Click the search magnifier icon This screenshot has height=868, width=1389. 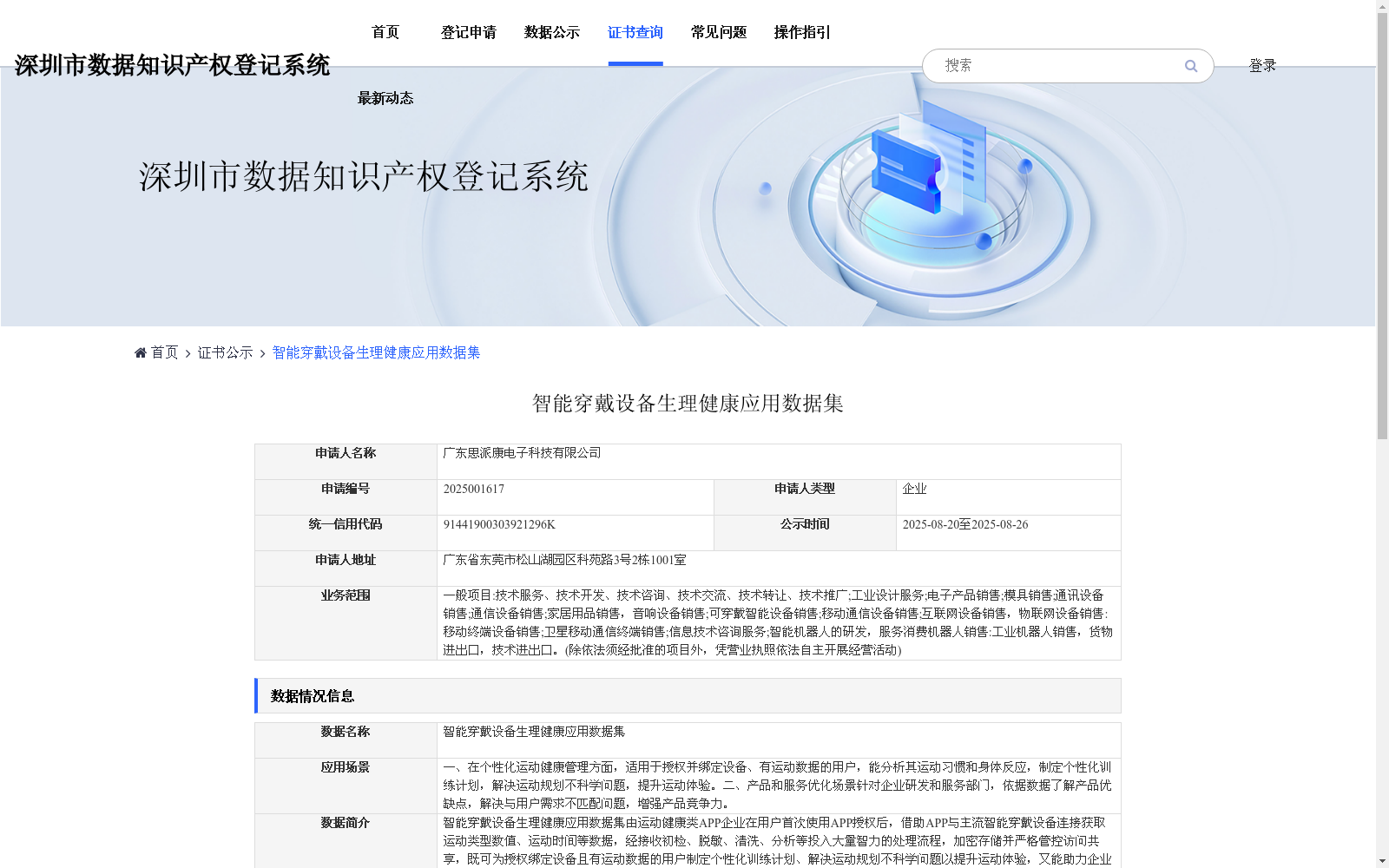[x=1191, y=66]
